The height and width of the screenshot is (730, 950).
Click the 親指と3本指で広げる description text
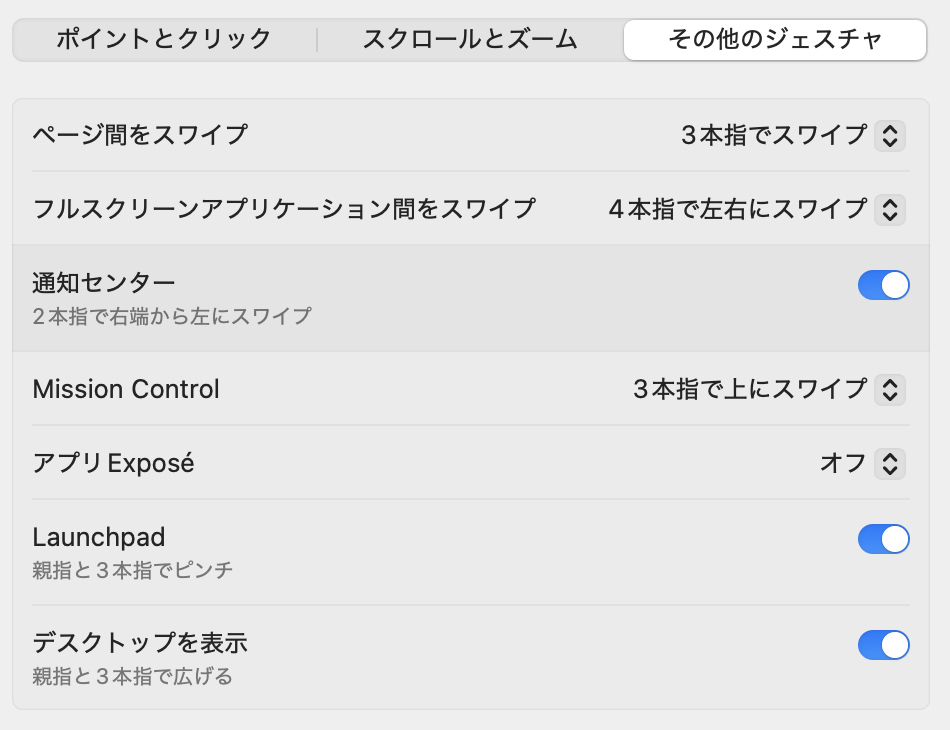pyautogui.click(x=133, y=677)
